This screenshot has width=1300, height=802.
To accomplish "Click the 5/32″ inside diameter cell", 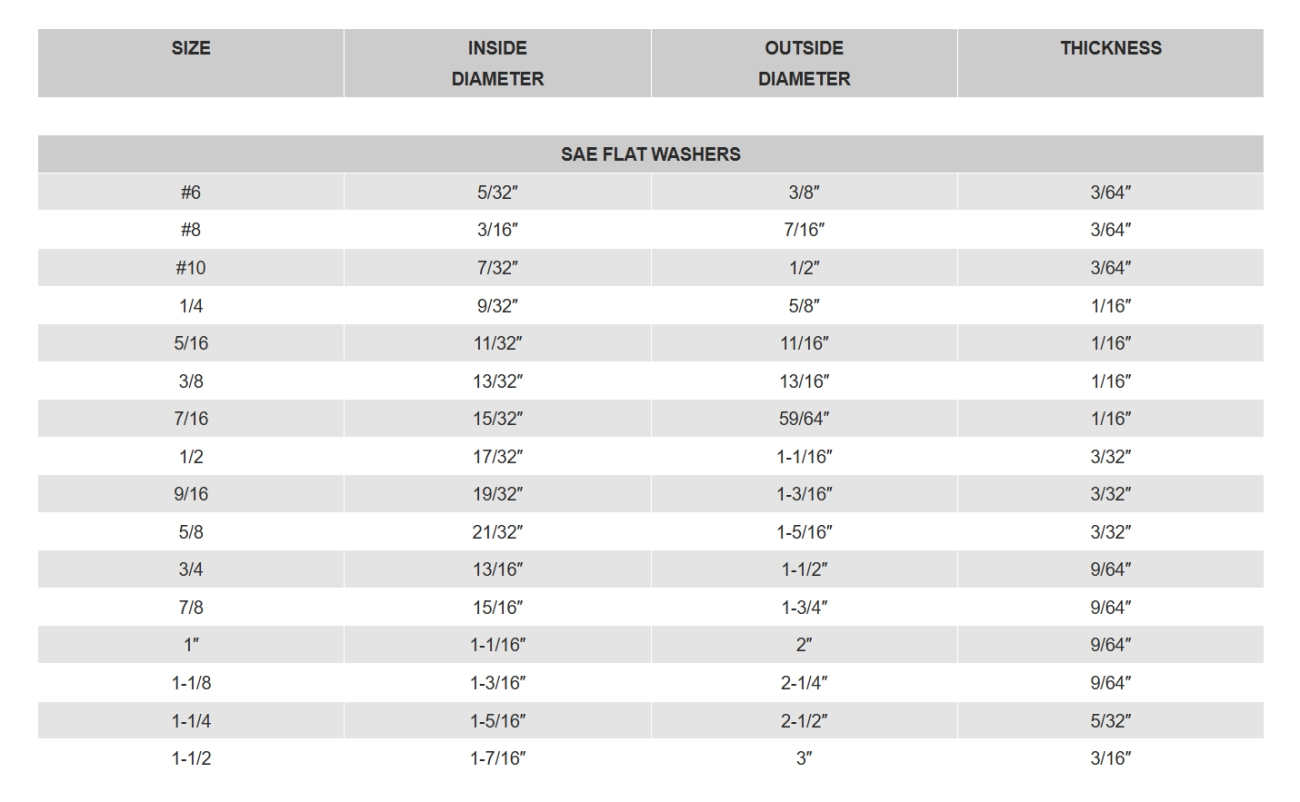I will [x=497, y=193].
